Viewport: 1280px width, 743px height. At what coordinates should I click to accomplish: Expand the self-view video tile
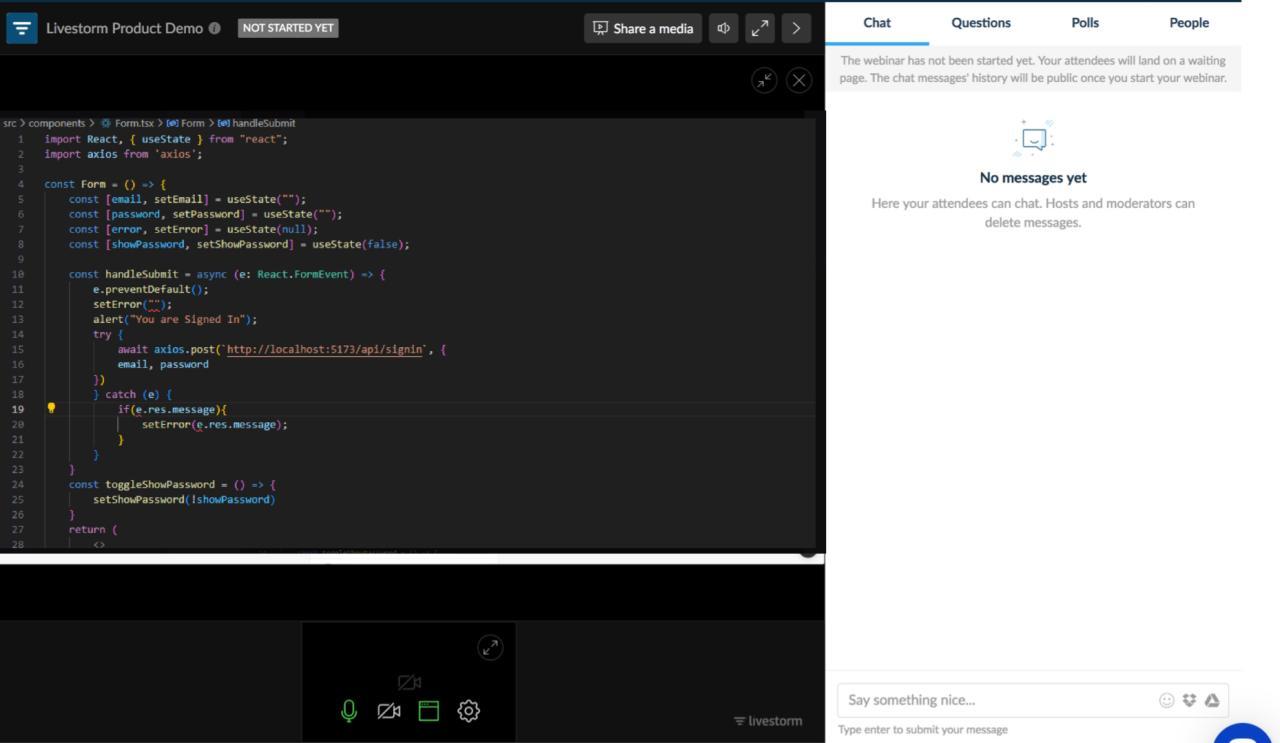490,647
